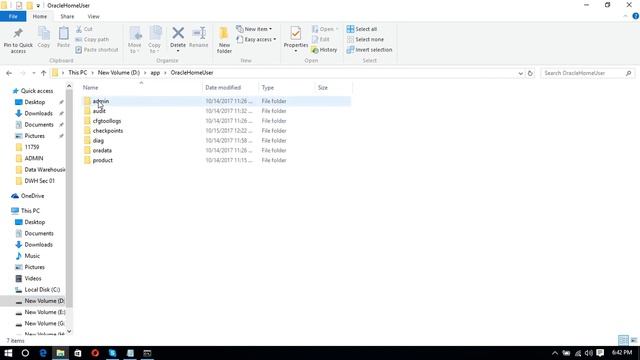Select the checkpoints folder

(x=108, y=131)
